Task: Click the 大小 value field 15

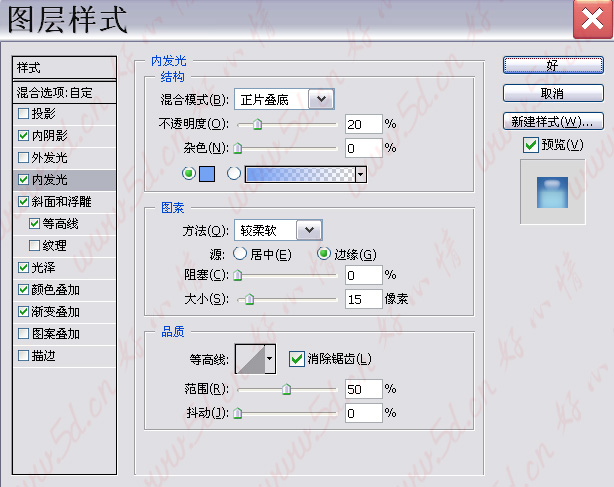Action: click(363, 299)
